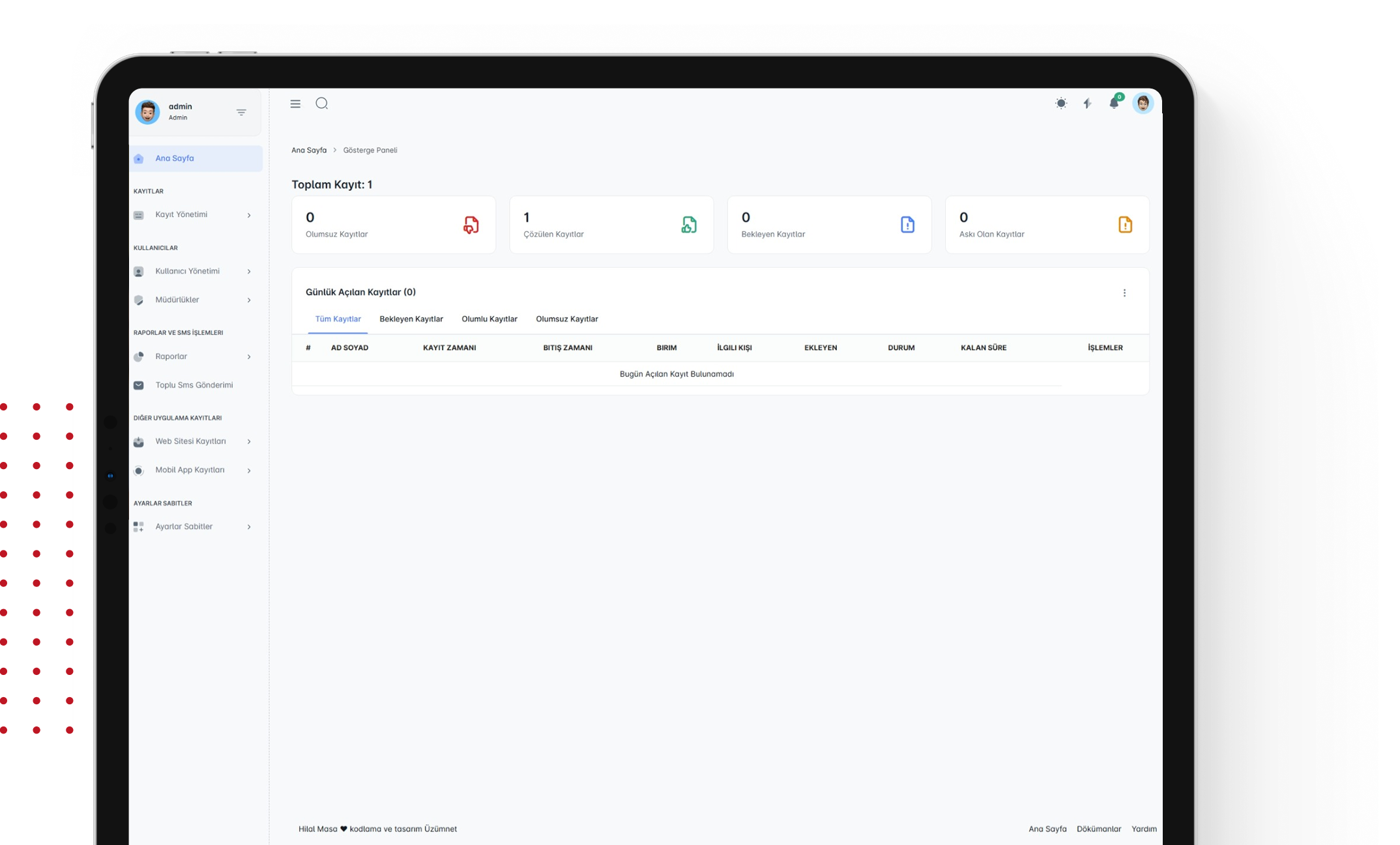Image resolution: width=1400 pixels, height=845 pixels.
Task: Click the red Olumsuz Kayıtlar file icon
Action: click(471, 225)
